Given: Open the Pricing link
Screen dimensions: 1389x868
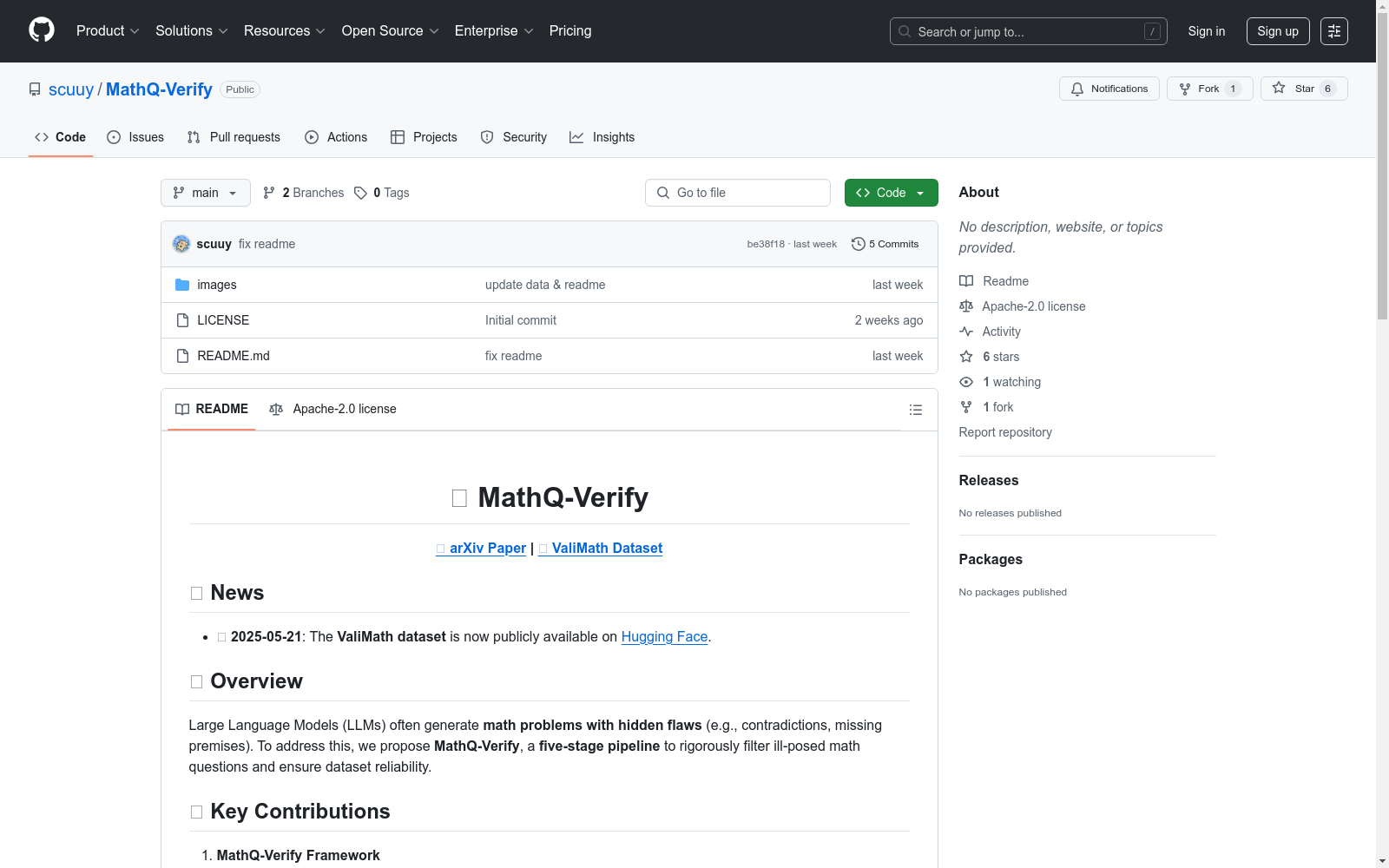Looking at the screenshot, I should coord(570,31).
